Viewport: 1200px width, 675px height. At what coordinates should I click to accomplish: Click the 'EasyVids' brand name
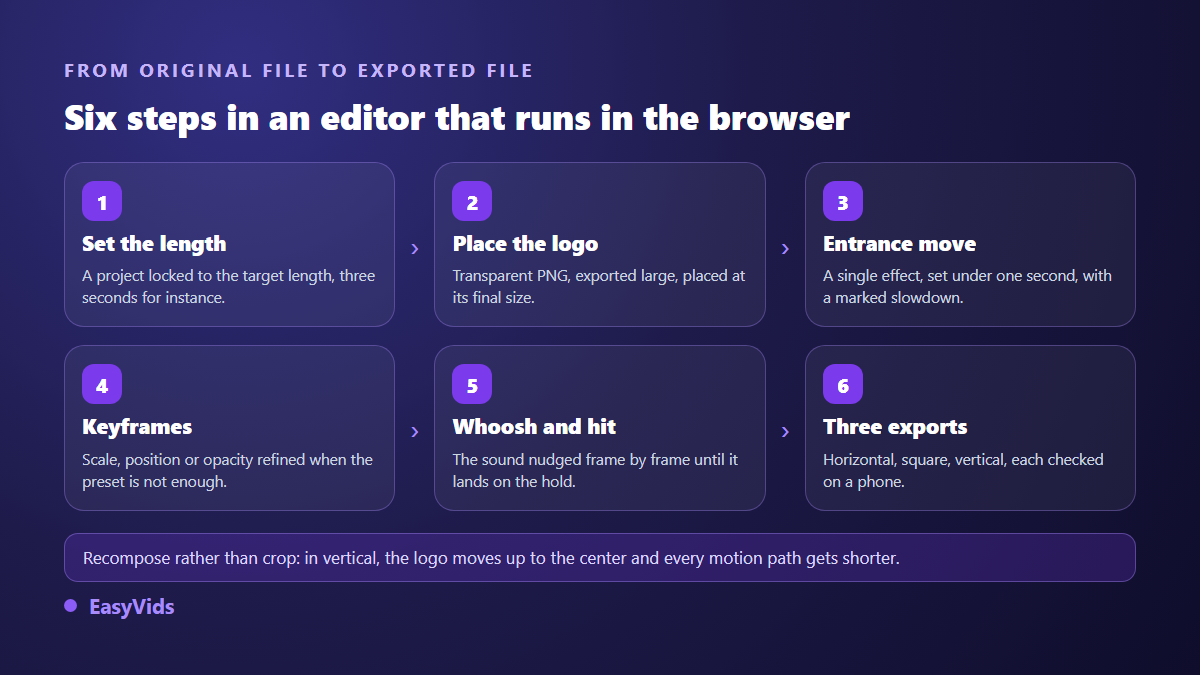(132, 607)
